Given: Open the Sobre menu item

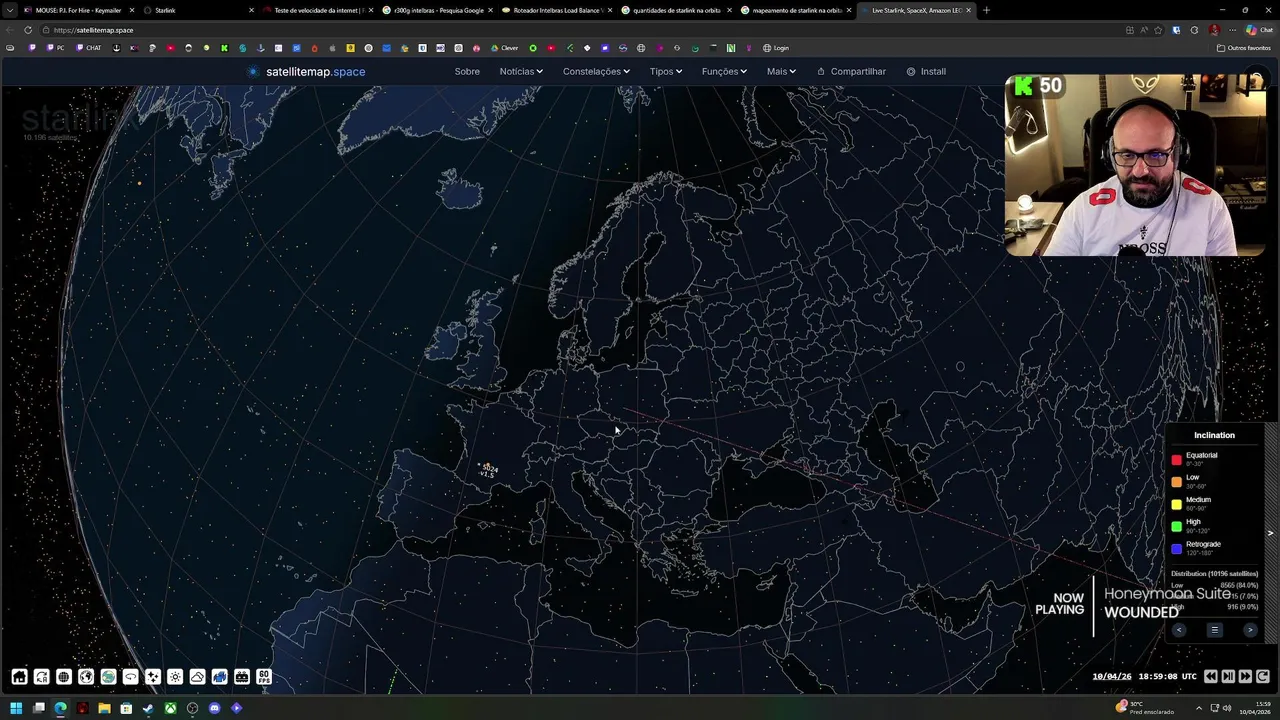Looking at the screenshot, I should (x=467, y=71).
